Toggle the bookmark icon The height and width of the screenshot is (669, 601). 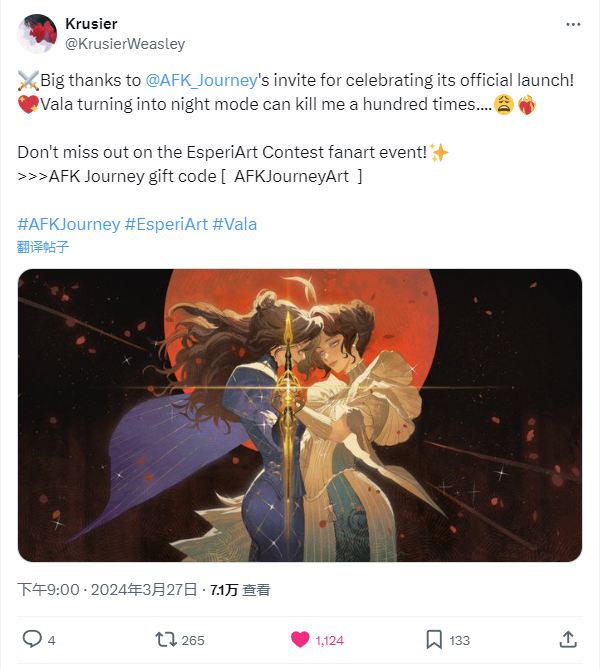pyautogui.click(x=434, y=640)
